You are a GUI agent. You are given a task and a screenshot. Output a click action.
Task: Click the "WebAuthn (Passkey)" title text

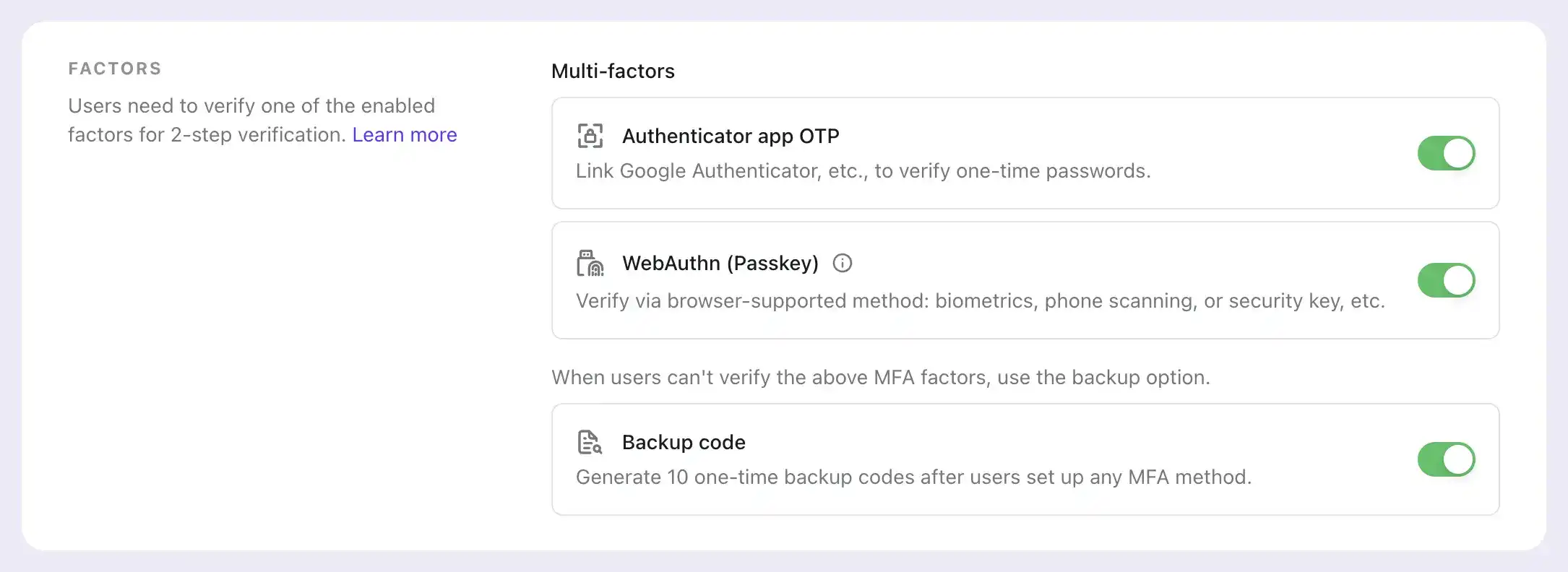720,264
